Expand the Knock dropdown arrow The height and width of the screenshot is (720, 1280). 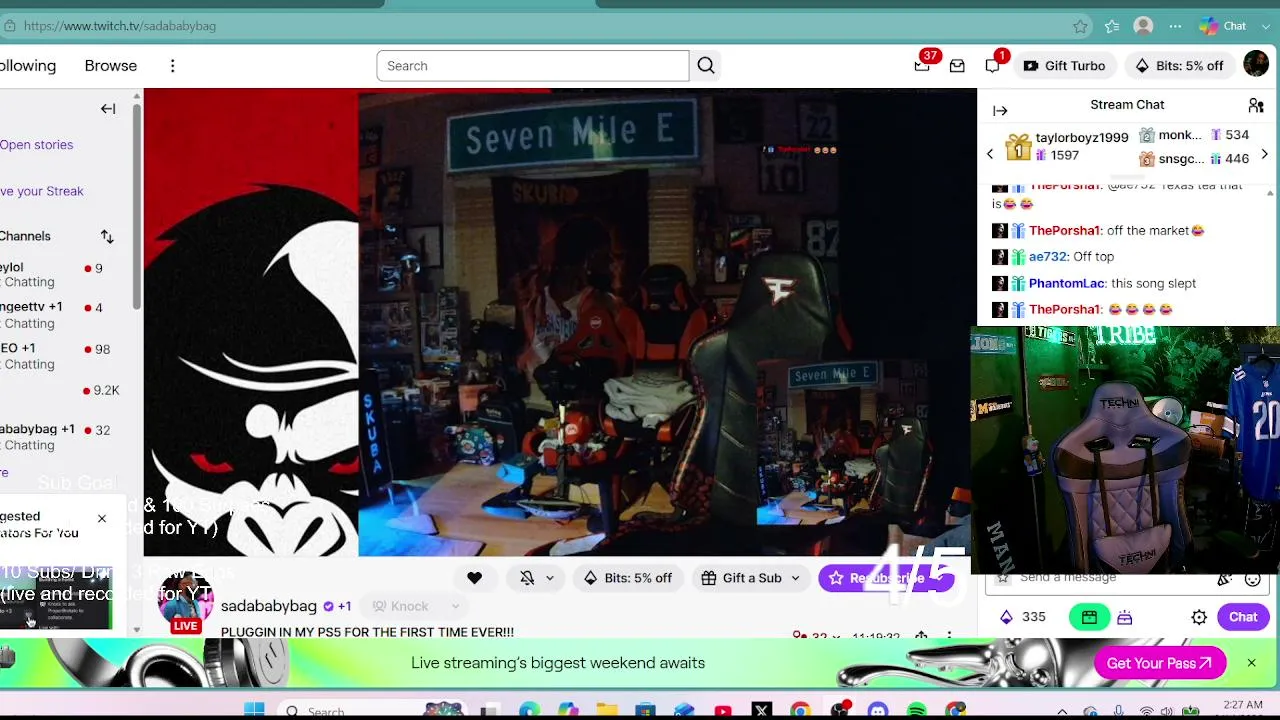click(455, 606)
